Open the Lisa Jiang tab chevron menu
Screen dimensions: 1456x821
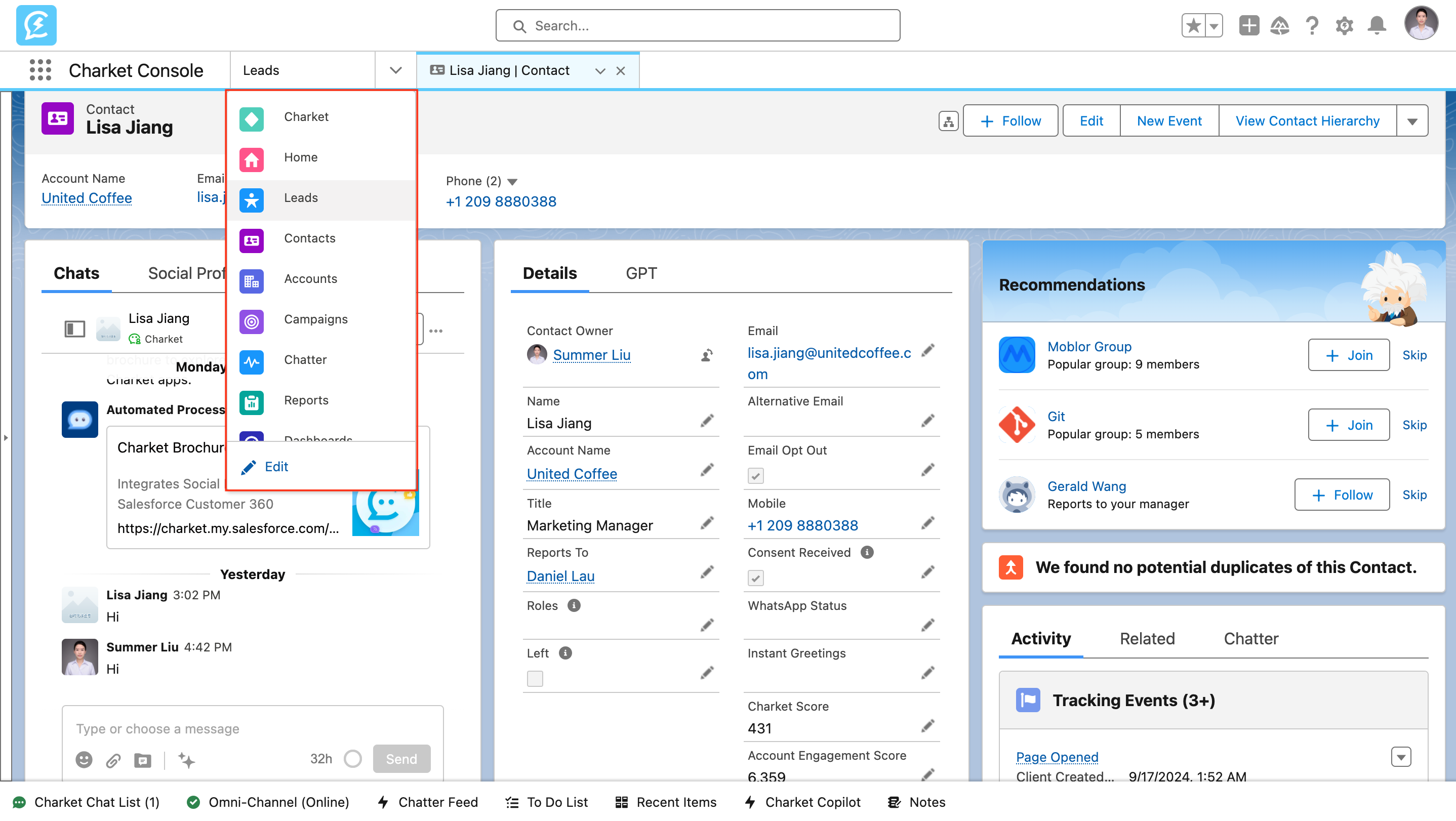pos(600,71)
